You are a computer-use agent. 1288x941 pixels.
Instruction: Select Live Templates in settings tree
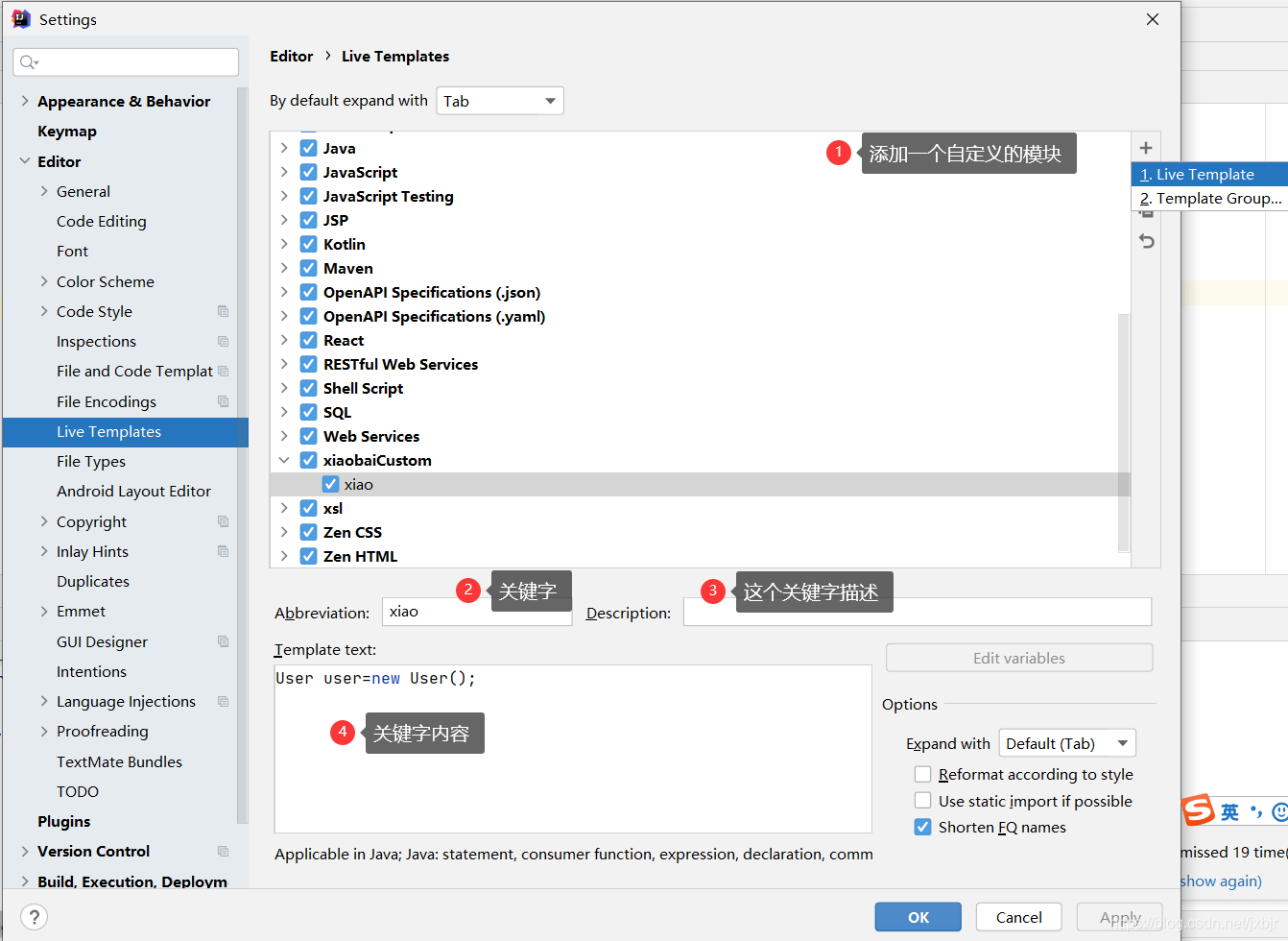point(126,432)
